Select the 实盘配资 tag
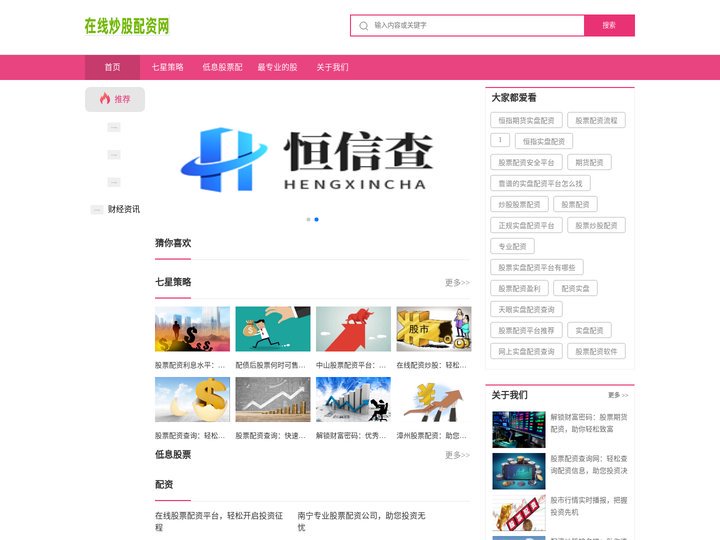Screen dimensions: 720x540 [x=590, y=330]
